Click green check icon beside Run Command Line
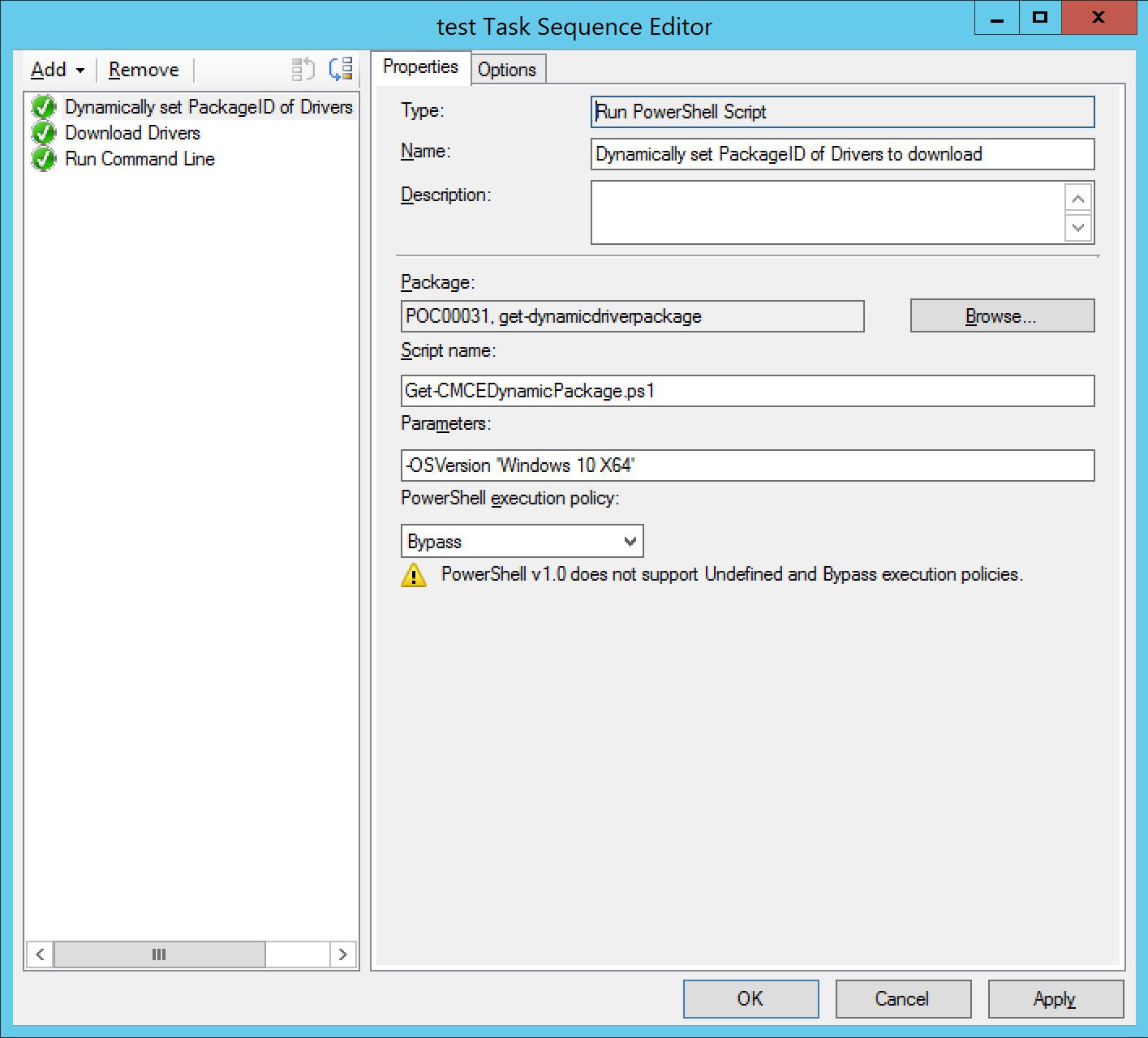This screenshot has height=1038, width=1148. (44, 159)
